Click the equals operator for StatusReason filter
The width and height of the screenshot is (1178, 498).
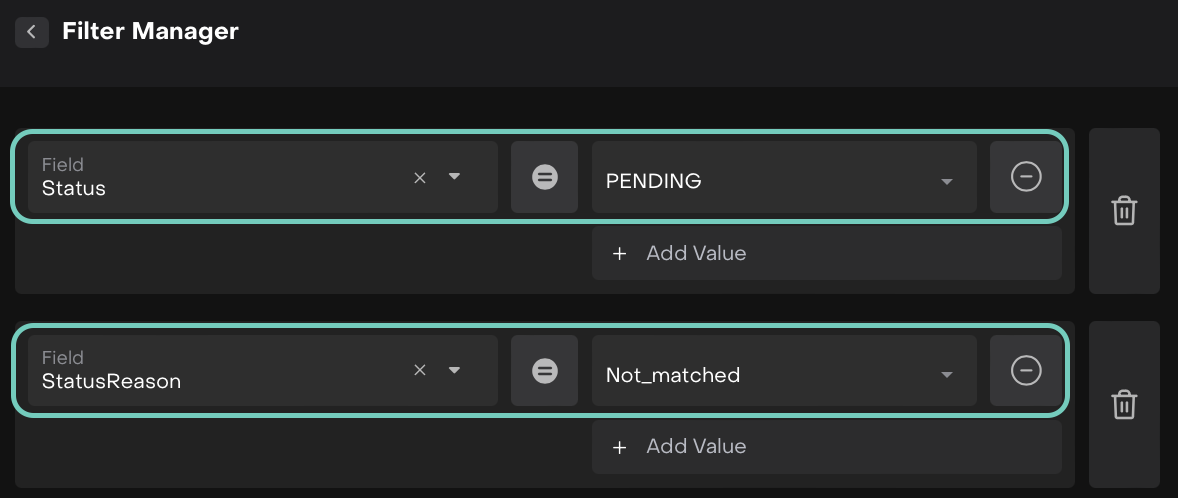544,370
